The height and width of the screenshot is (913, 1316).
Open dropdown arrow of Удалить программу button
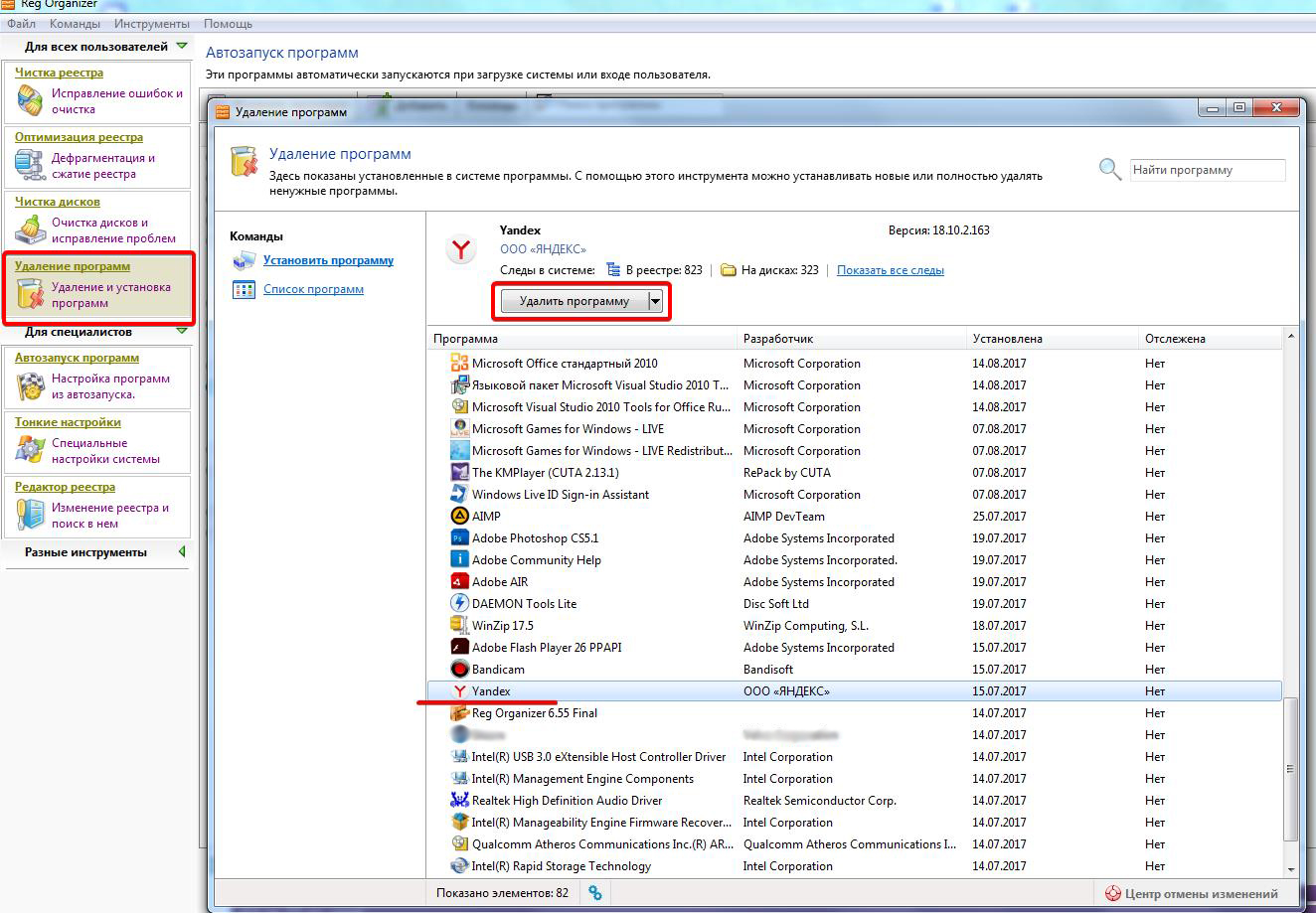655,301
